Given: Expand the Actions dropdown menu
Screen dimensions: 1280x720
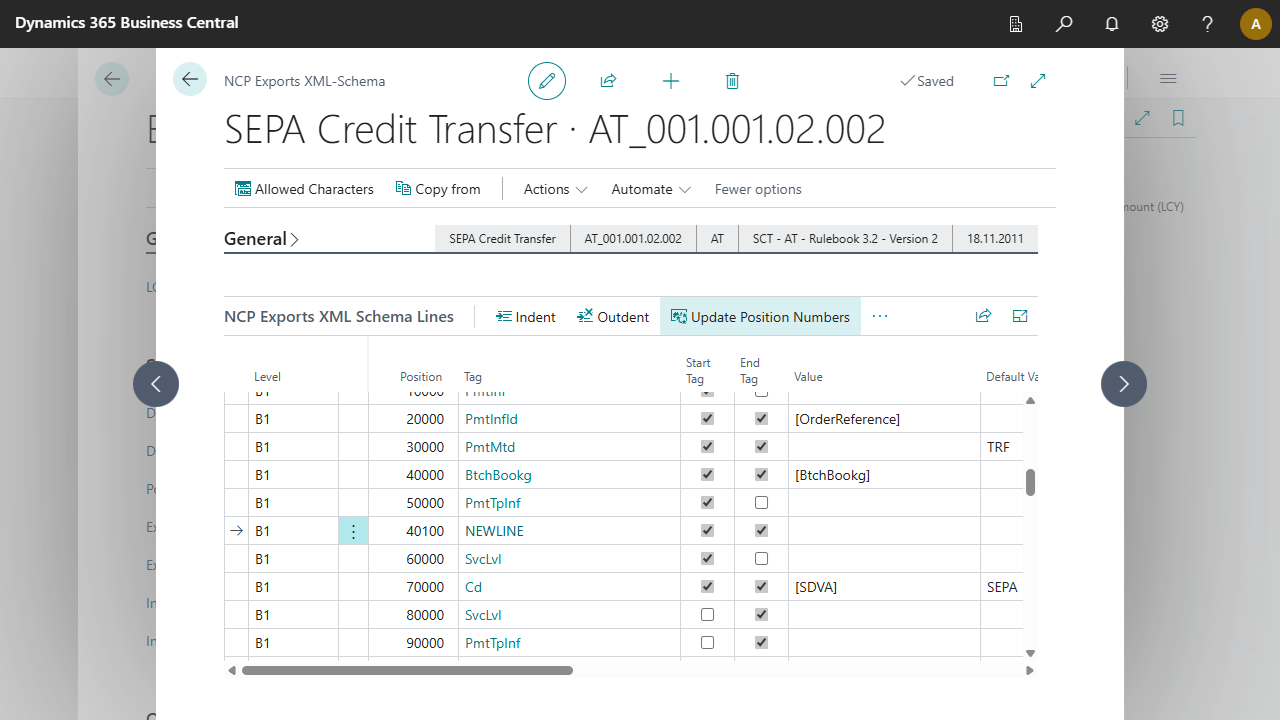Looking at the screenshot, I should tap(555, 189).
